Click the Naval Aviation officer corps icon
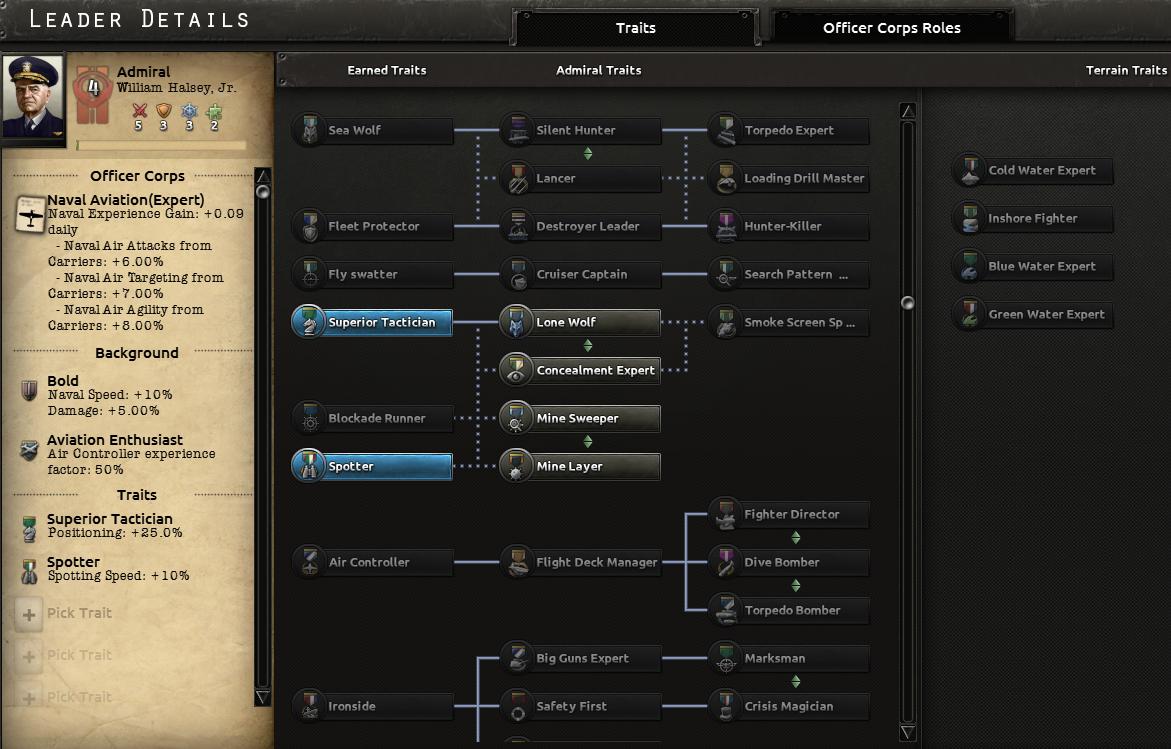The height and width of the screenshot is (749, 1171). click(x=30, y=213)
